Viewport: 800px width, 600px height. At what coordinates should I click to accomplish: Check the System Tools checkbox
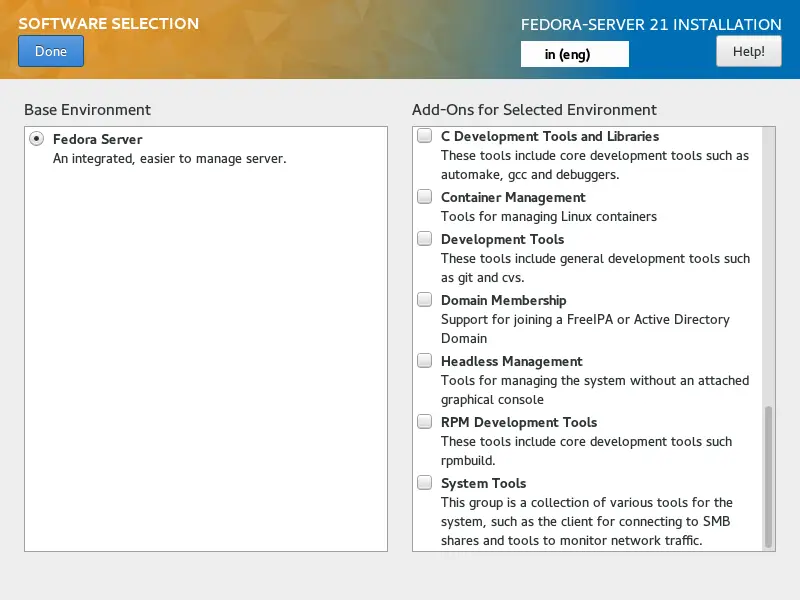point(425,483)
